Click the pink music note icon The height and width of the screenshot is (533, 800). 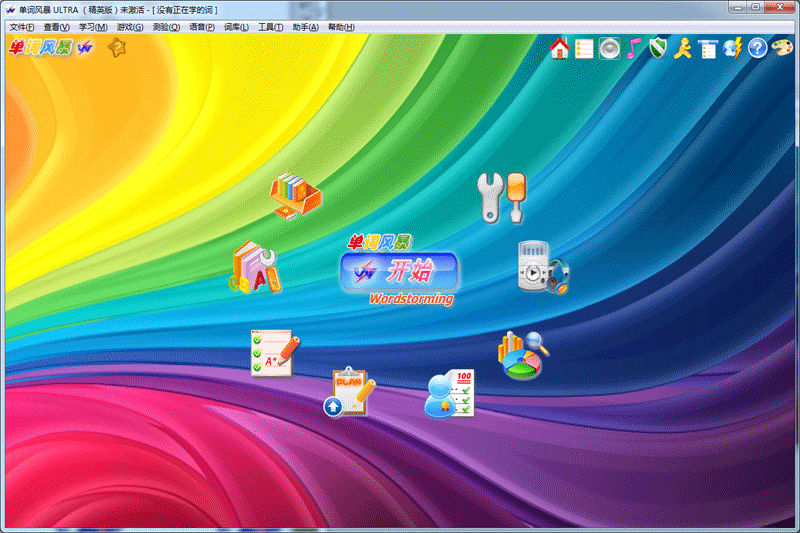coord(634,49)
